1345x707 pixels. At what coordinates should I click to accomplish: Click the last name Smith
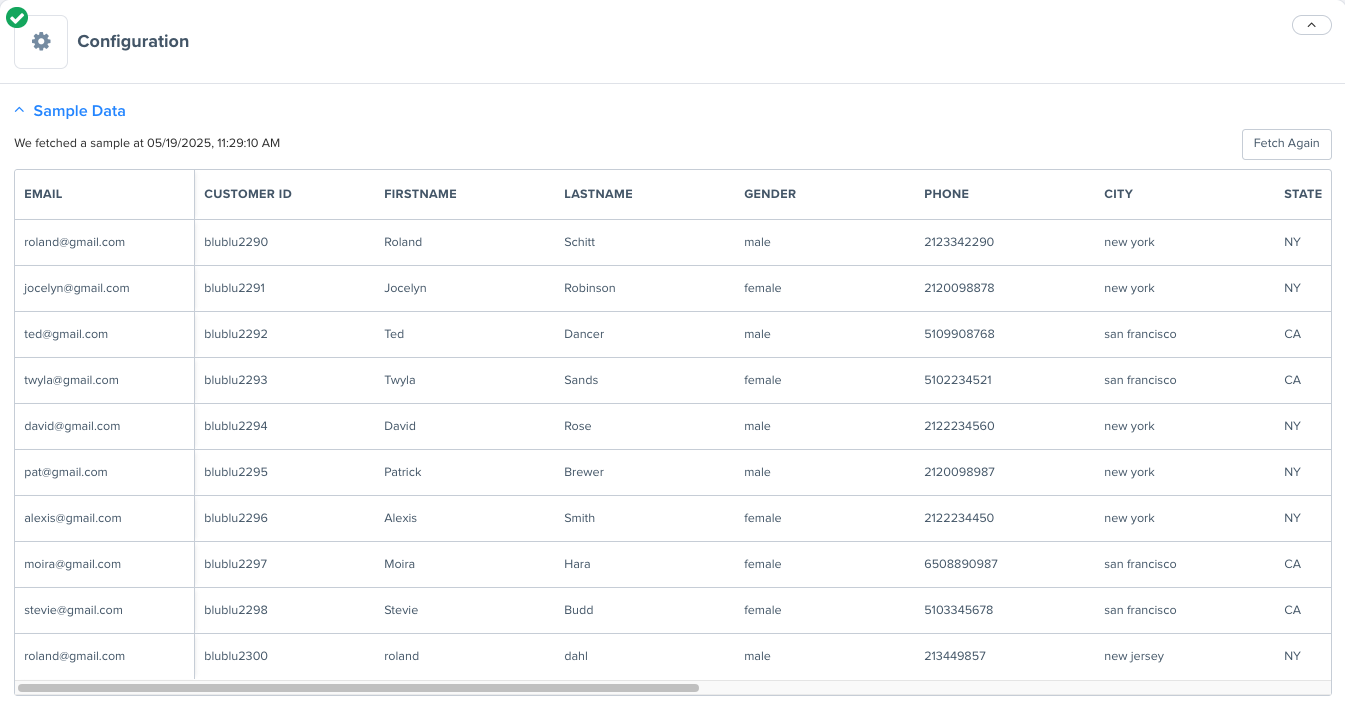pyautogui.click(x=580, y=518)
